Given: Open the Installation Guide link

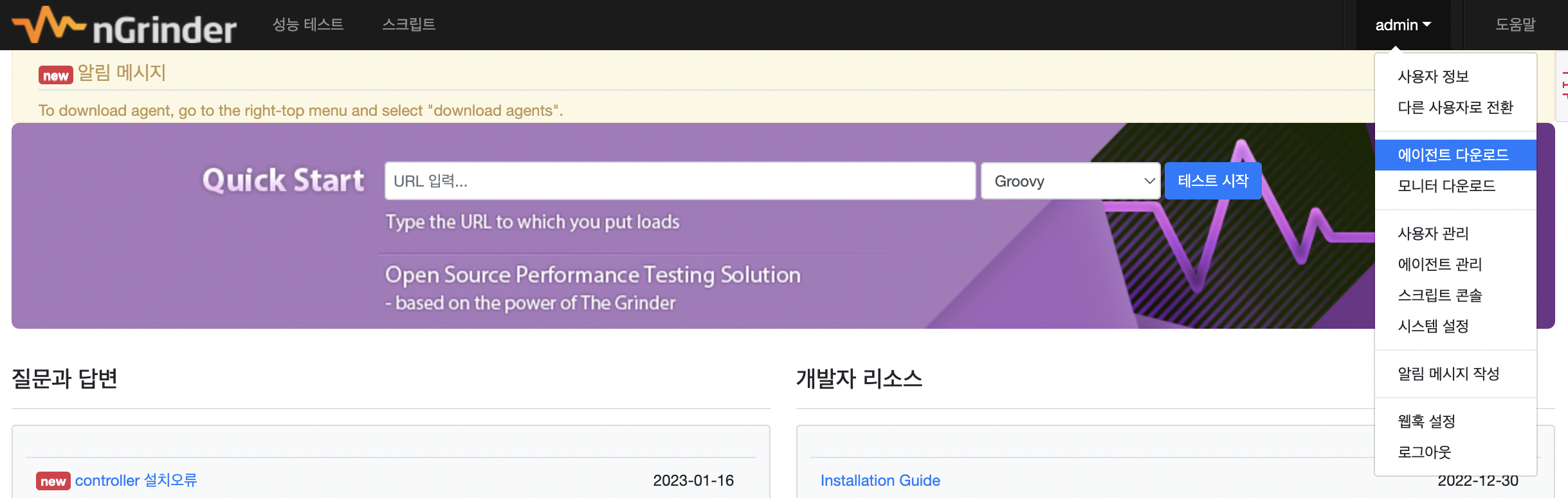Looking at the screenshot, I should pos(880,481).
